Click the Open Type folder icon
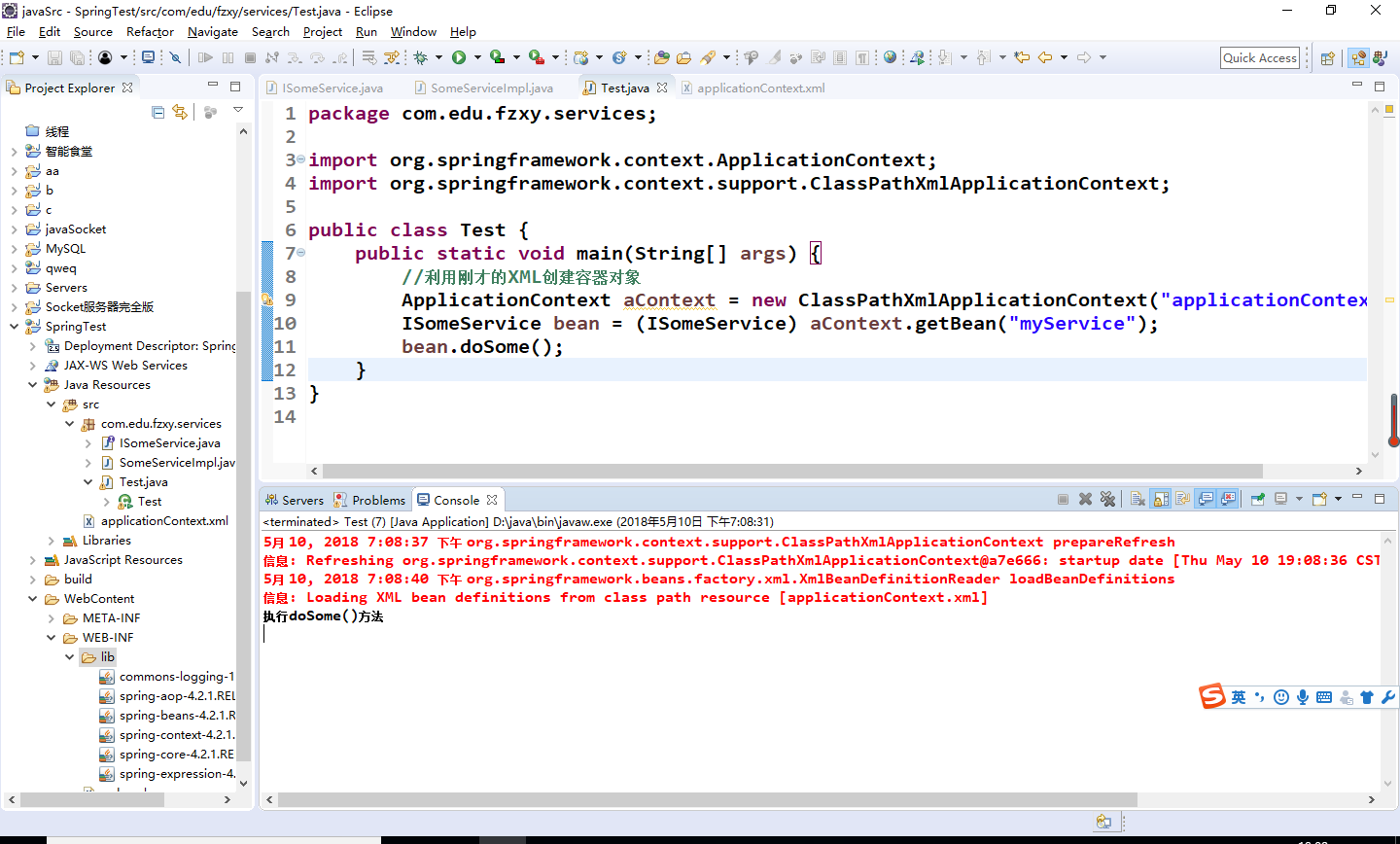The width and height of the screenshot is (1400, 844). (661, 57)
